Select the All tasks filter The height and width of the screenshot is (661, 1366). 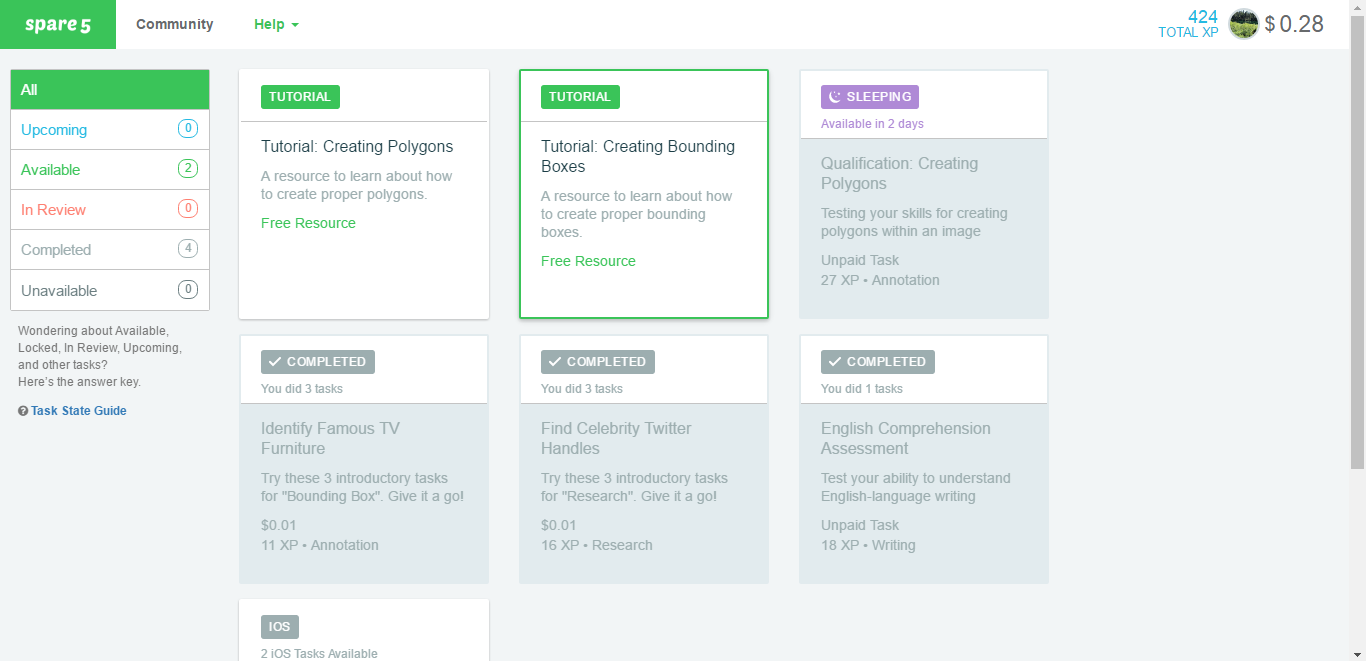(x=110, y=90)
